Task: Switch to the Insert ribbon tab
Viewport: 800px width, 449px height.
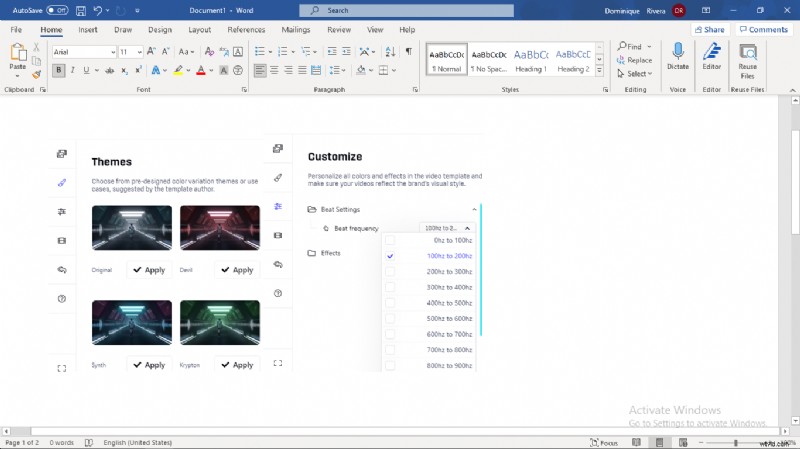Action: tap(88, 30)
